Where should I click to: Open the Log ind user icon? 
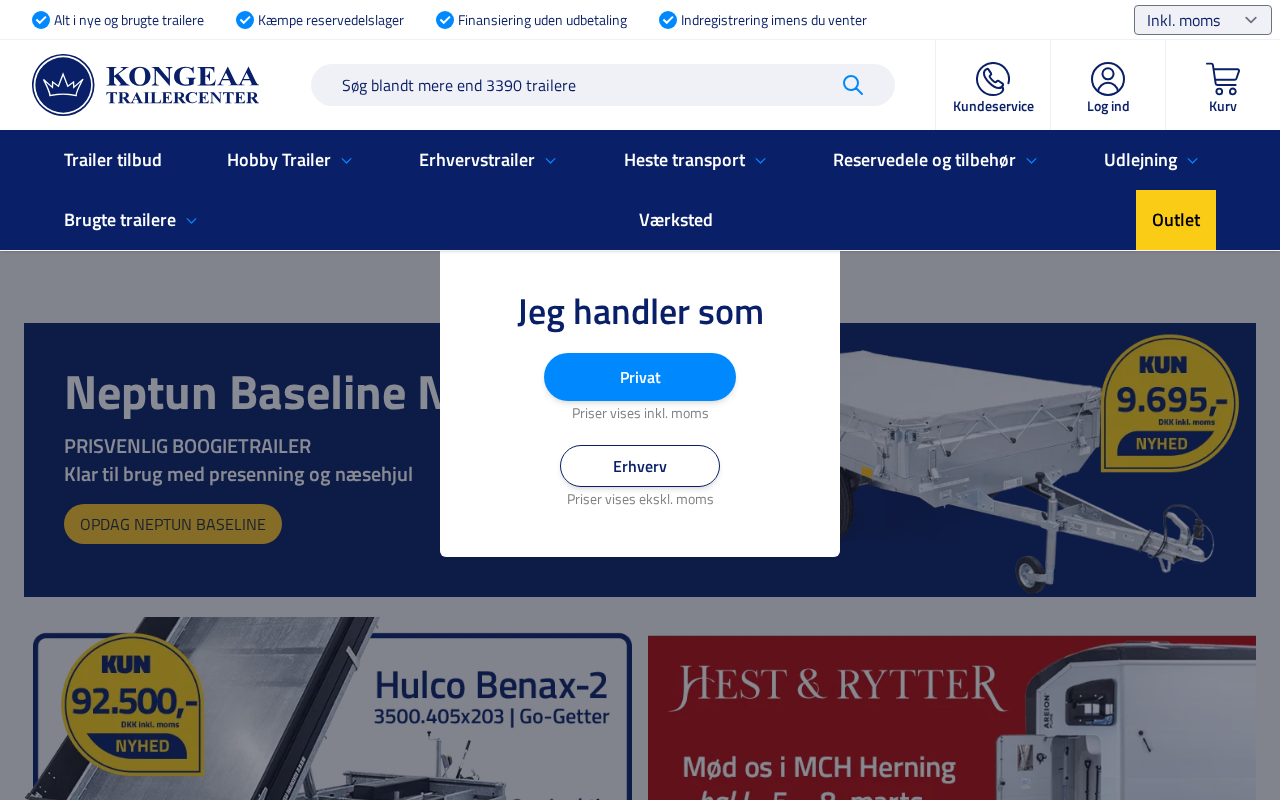pyautogui.click(x=1108, y=79)
